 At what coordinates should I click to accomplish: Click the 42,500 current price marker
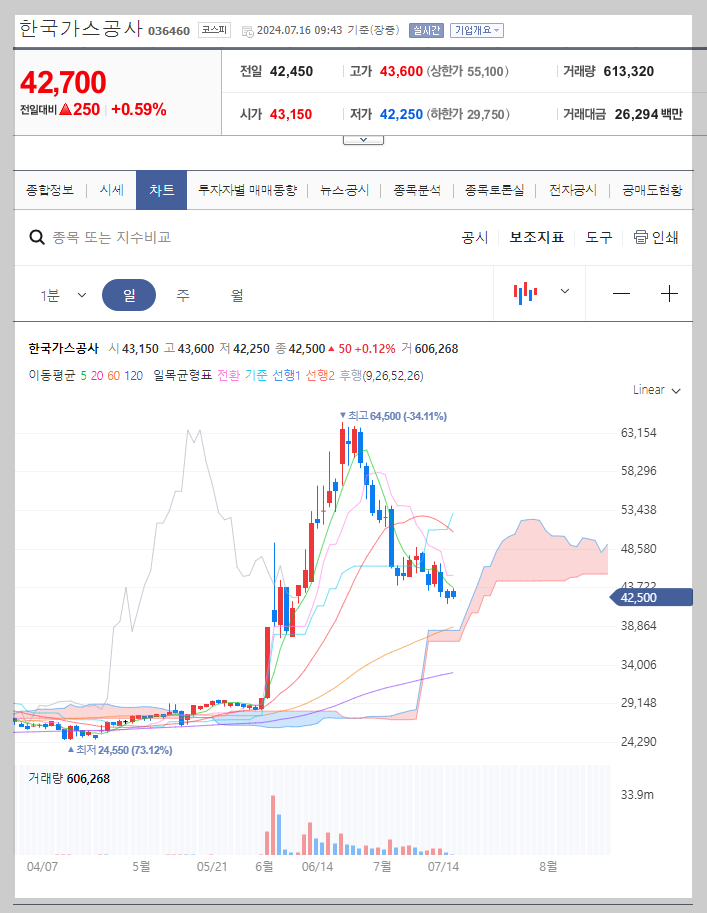click(651, 597)
